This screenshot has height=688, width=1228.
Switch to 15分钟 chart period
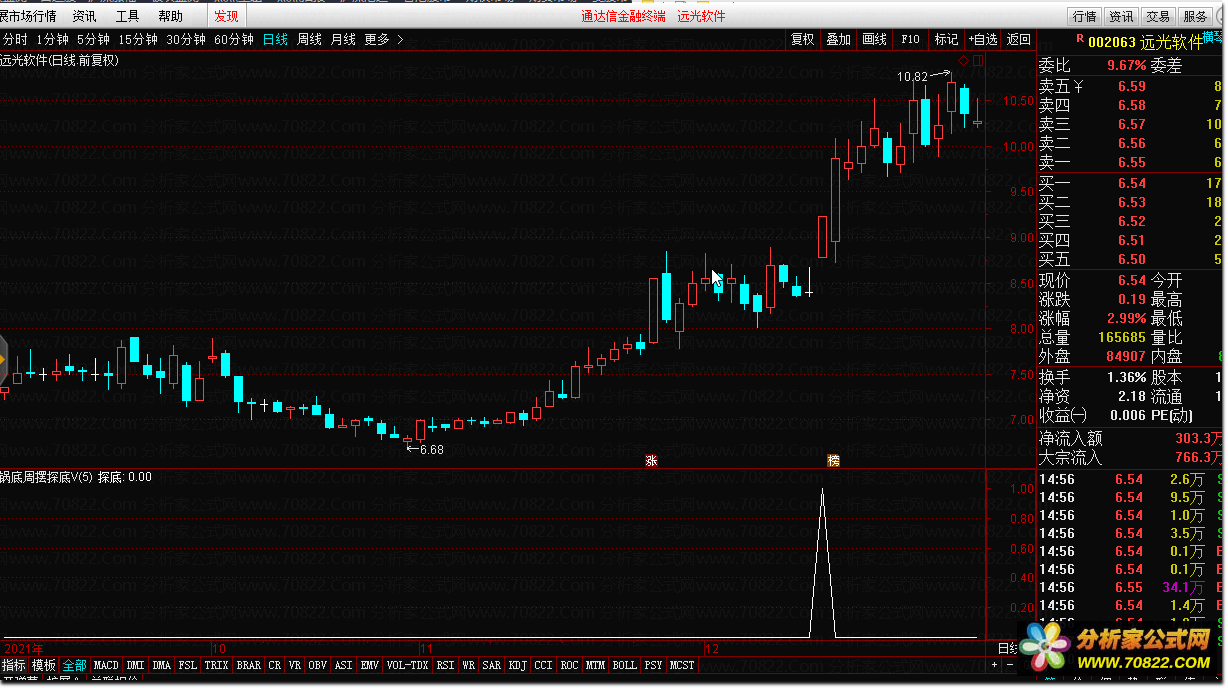tap(138, 40)
